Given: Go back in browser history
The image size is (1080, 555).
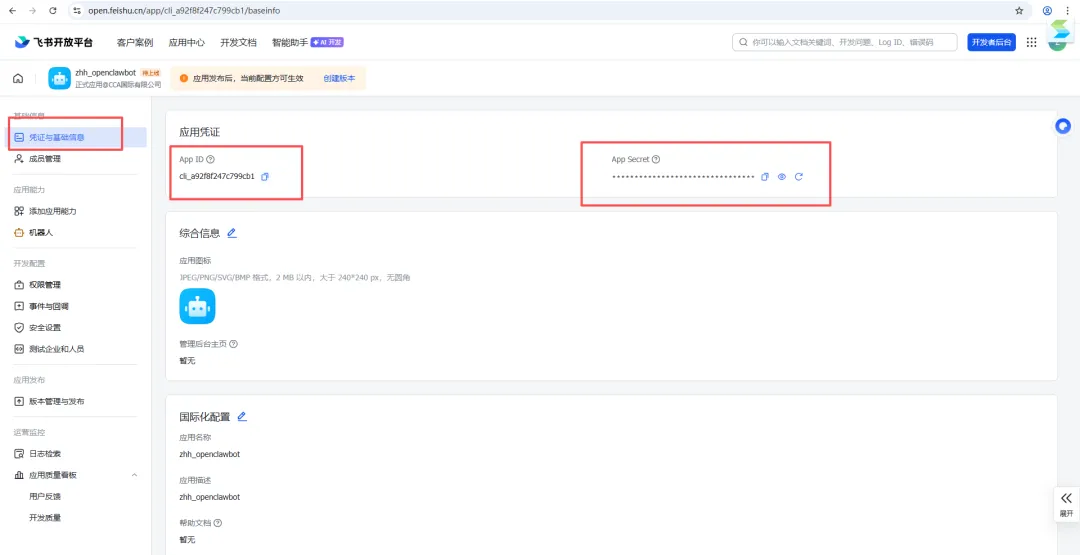Looking at the screenshot, I should (12, 11).
